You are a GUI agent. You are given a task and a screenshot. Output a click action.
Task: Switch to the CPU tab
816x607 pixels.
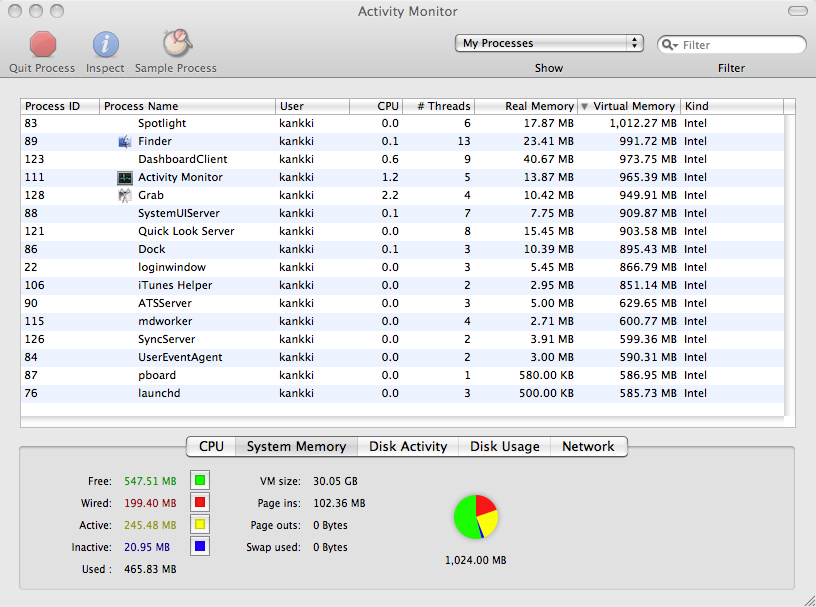[211, 447]
